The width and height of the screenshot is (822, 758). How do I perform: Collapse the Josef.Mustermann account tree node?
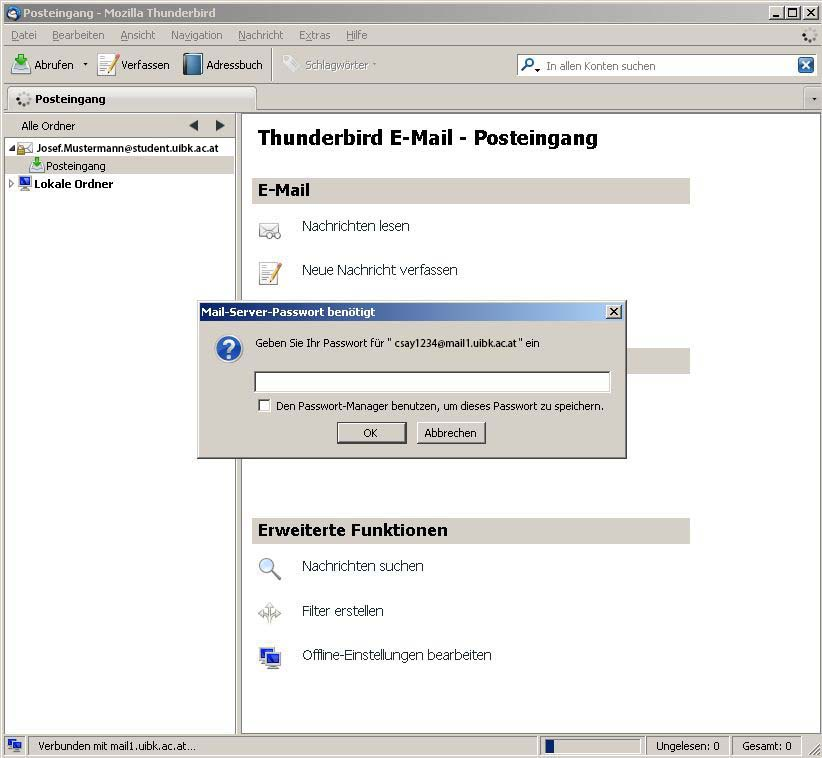click(x=12, y=148)
